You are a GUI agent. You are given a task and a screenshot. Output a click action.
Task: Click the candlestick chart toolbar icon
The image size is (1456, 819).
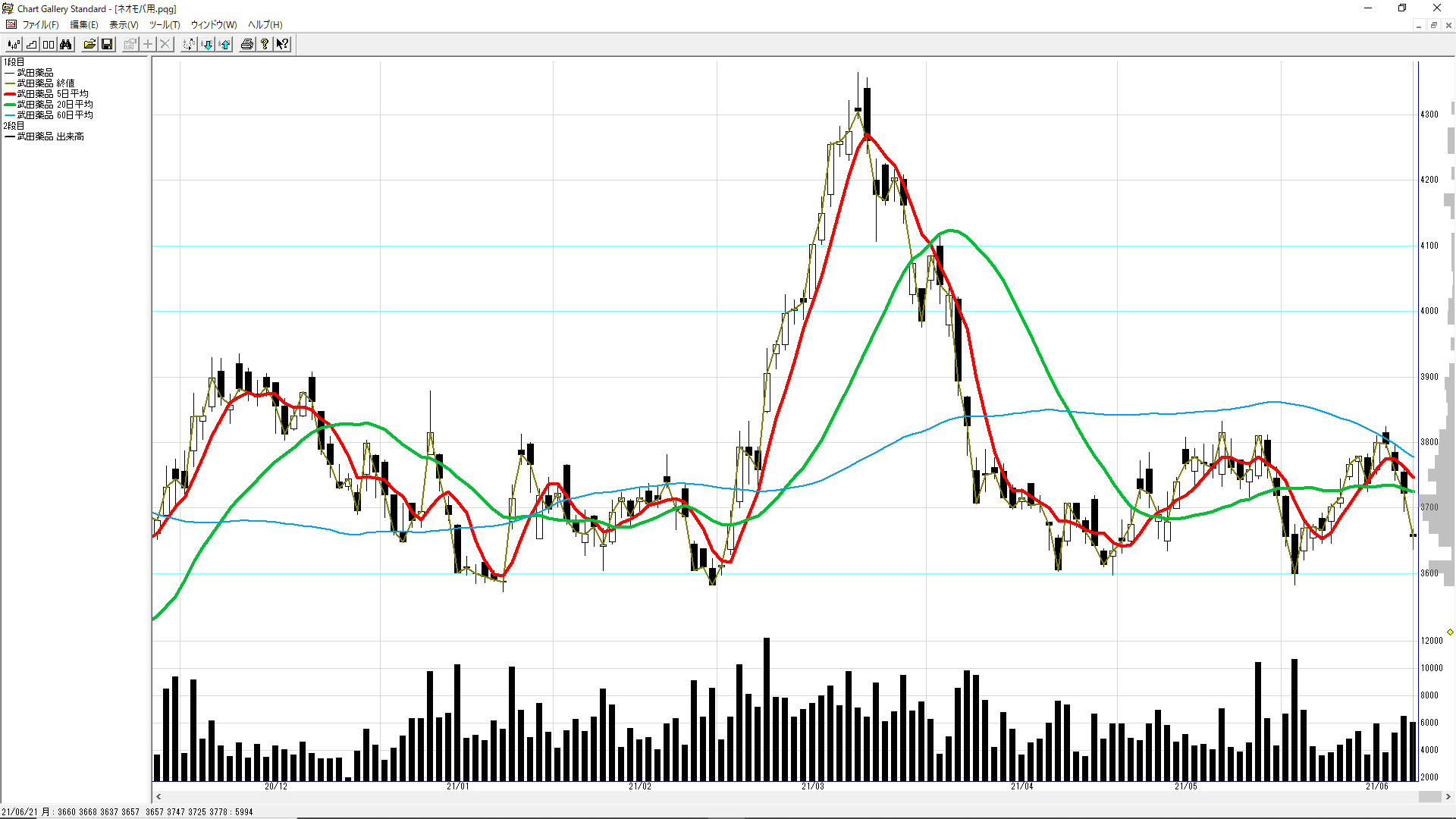click(x=14, y=45)
